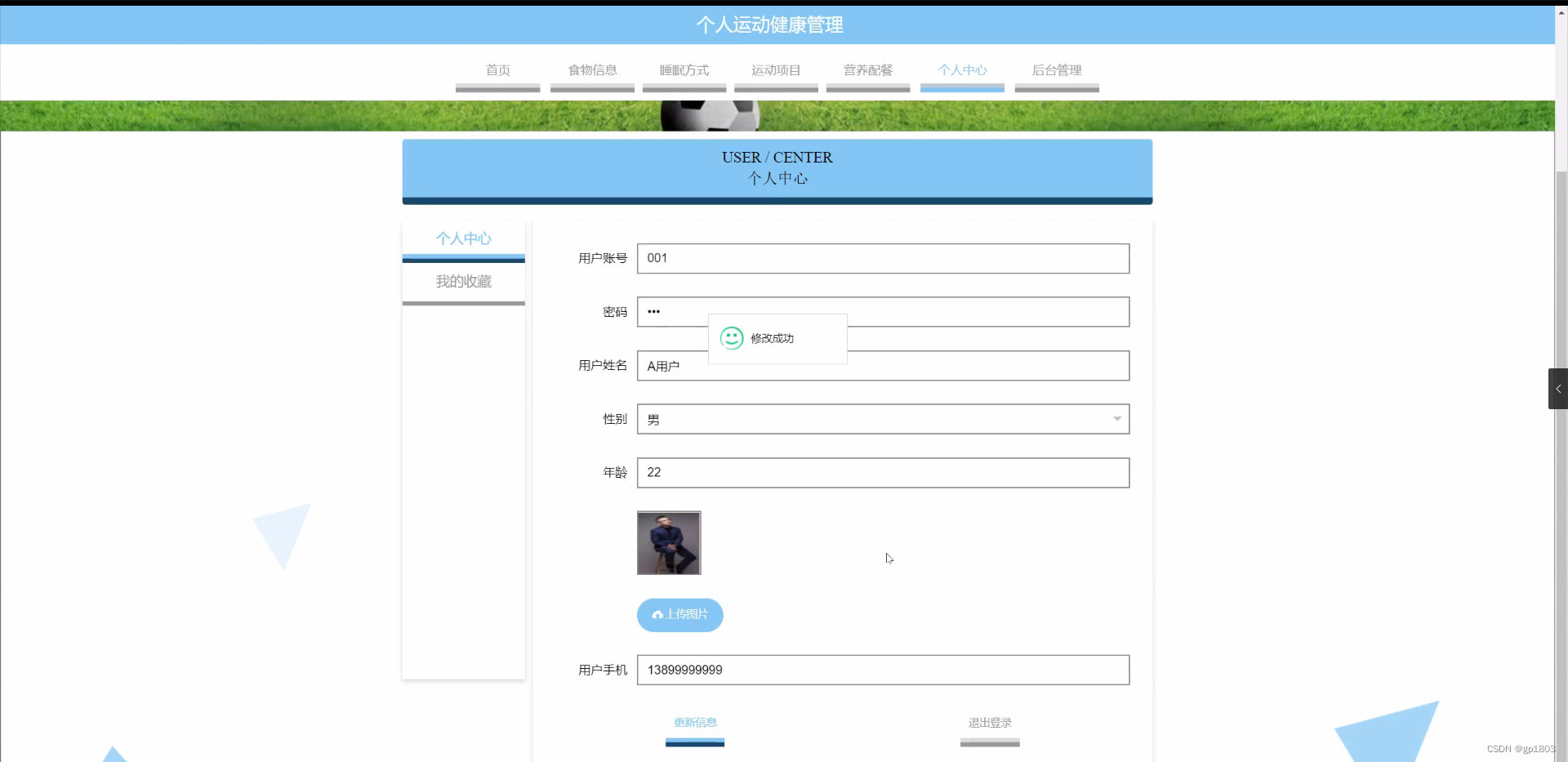The width and height of the screenshot is (1568, 762).
Task: Go to the 睡眠方式 section
Action: [684, 70]
